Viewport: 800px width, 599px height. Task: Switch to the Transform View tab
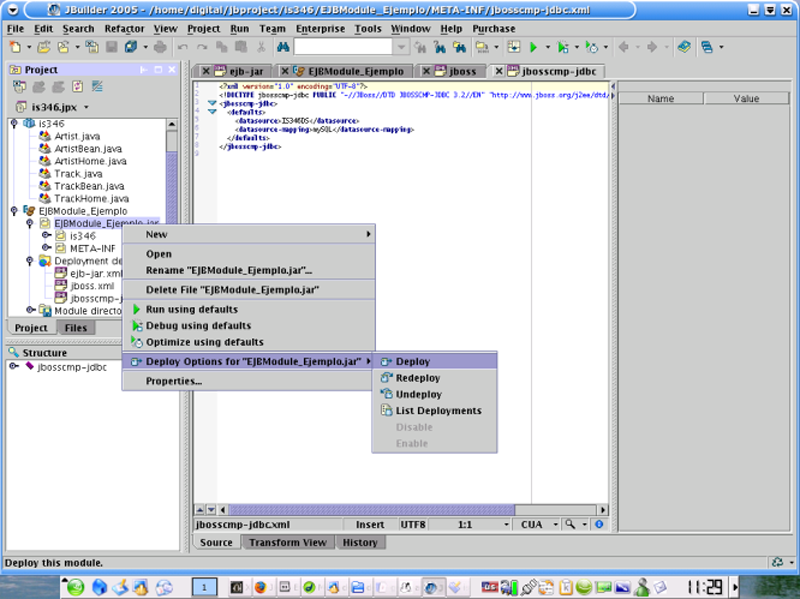[x=287, y=543]
